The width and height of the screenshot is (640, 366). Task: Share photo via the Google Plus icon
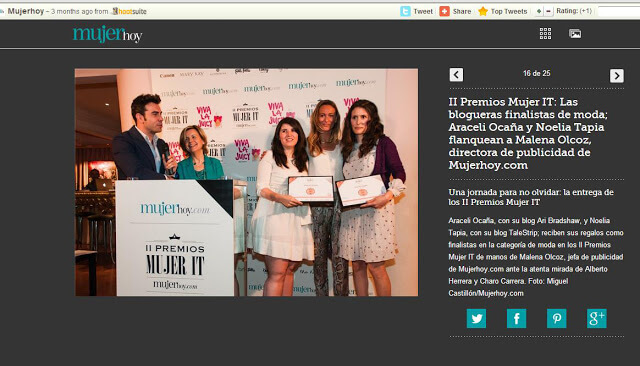597,318
